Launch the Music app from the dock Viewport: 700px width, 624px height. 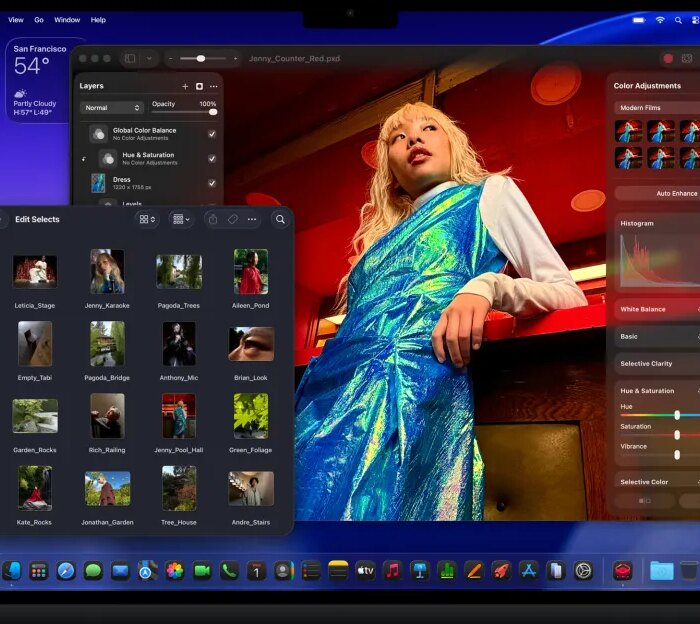(392, 571)
